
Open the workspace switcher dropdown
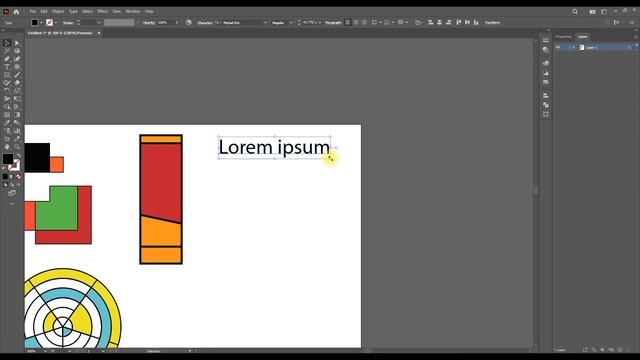tap(604, 11)
